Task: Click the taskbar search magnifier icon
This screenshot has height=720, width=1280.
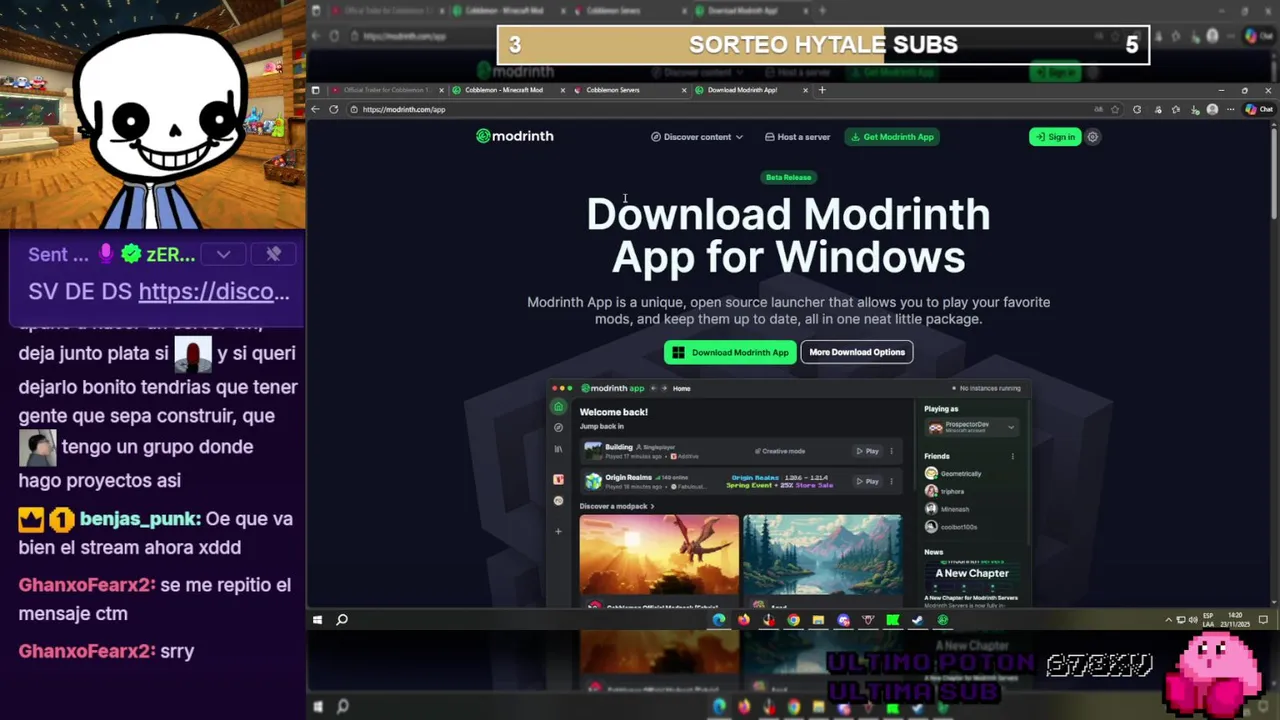Action: click(342, 620)
